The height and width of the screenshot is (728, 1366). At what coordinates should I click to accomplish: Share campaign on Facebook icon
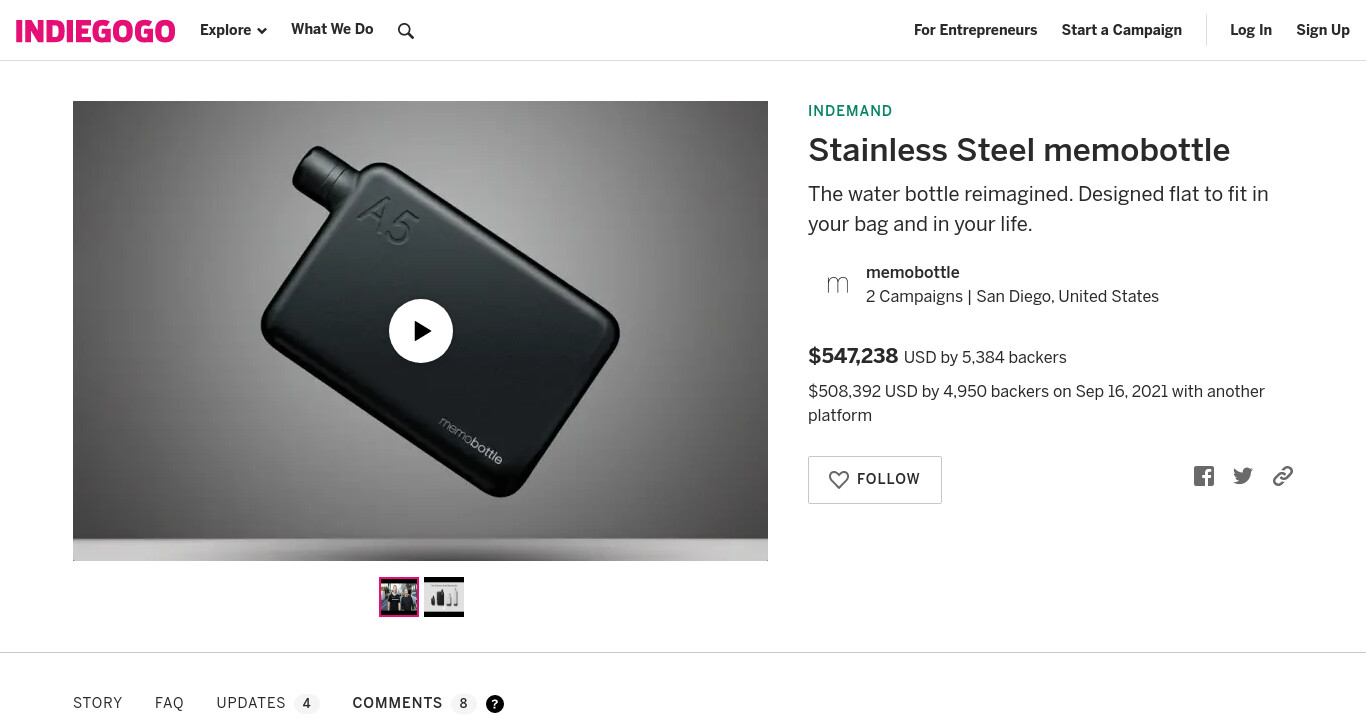click(1204, 476)
